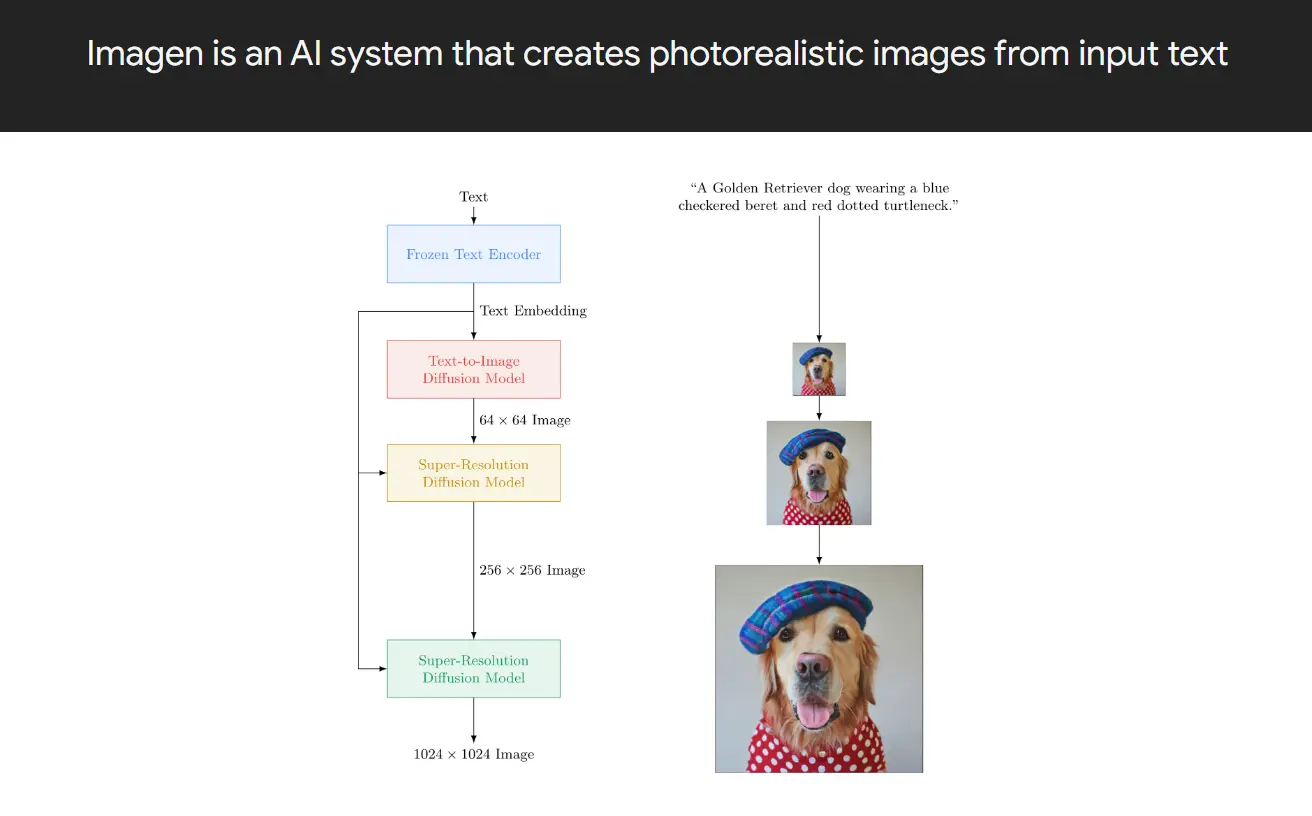The image size is (1312, 816).
Task: Click the arrowhead entering green box from left
Action: (382, 668)
